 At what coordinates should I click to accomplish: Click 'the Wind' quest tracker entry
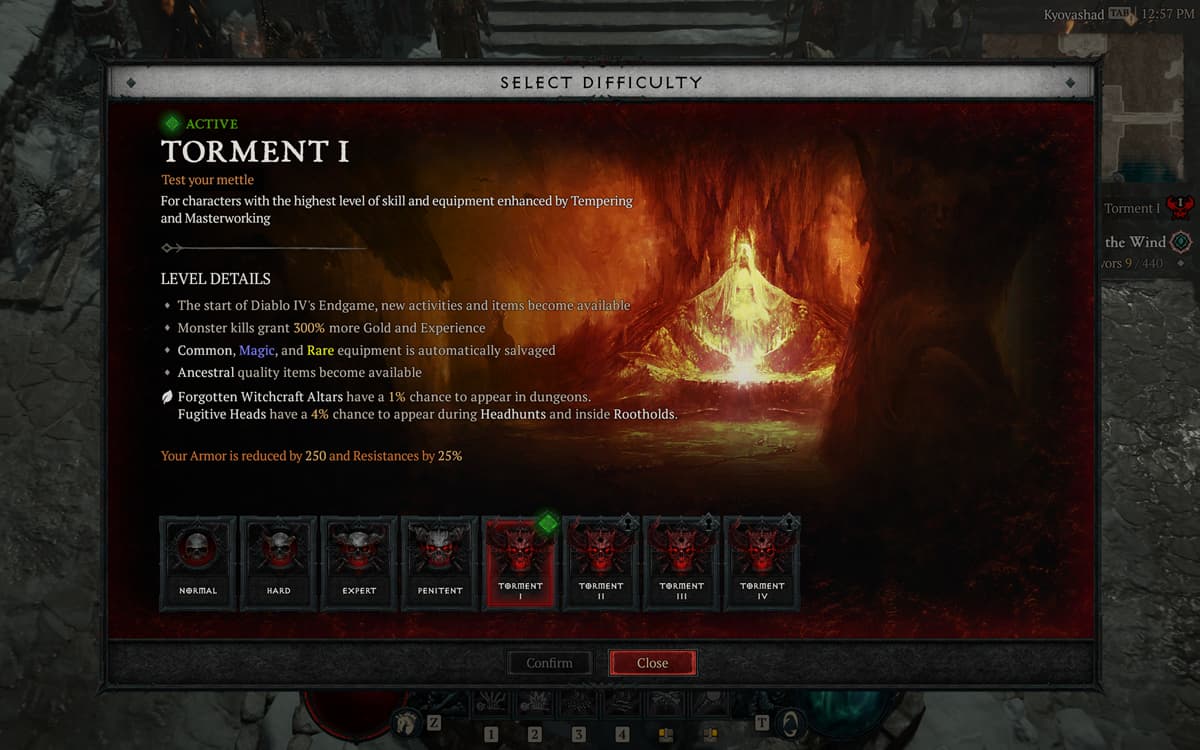[1136, 241]
